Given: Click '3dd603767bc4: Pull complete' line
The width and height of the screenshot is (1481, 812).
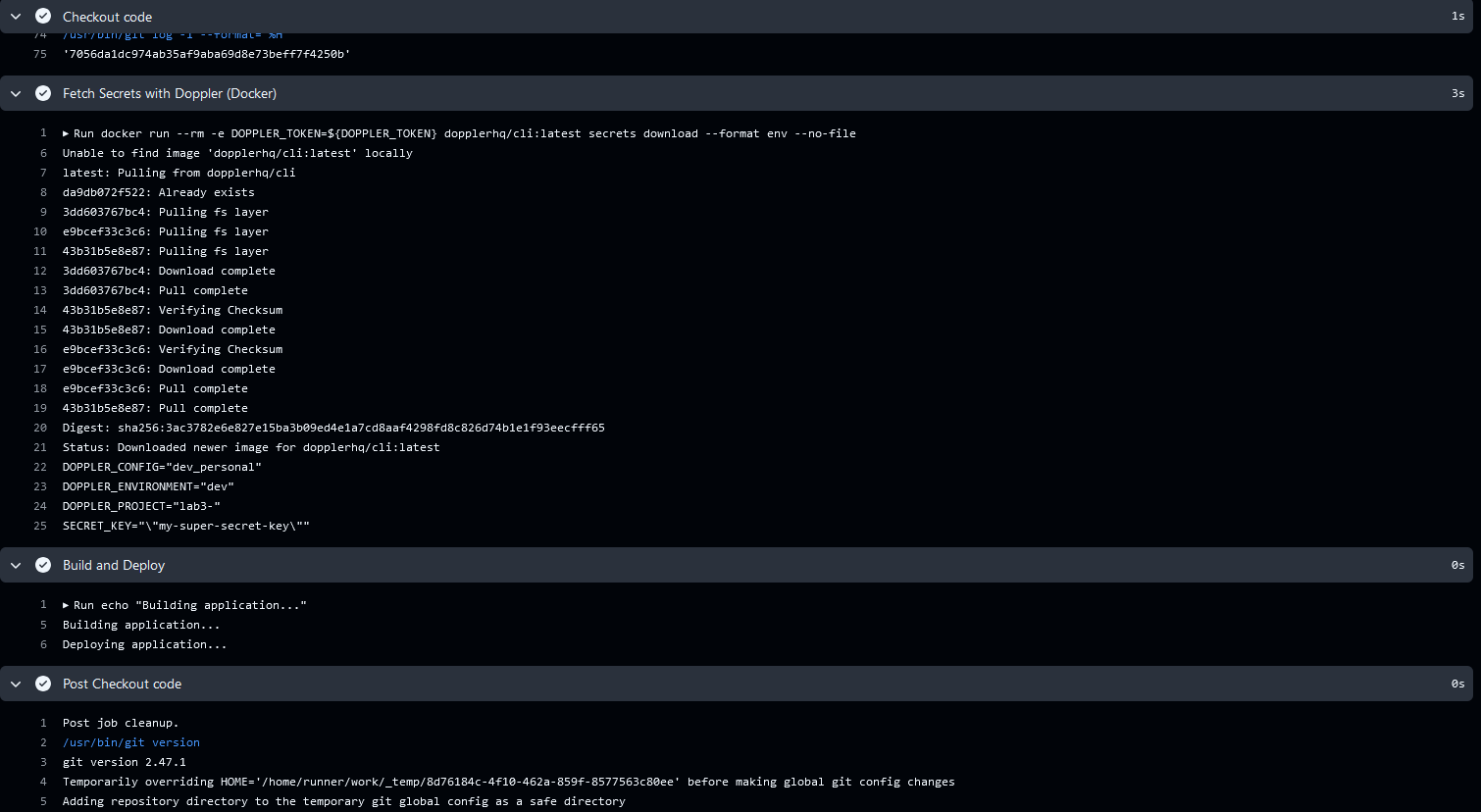Looking at the screenshot, I should click(x=155, y=290).
